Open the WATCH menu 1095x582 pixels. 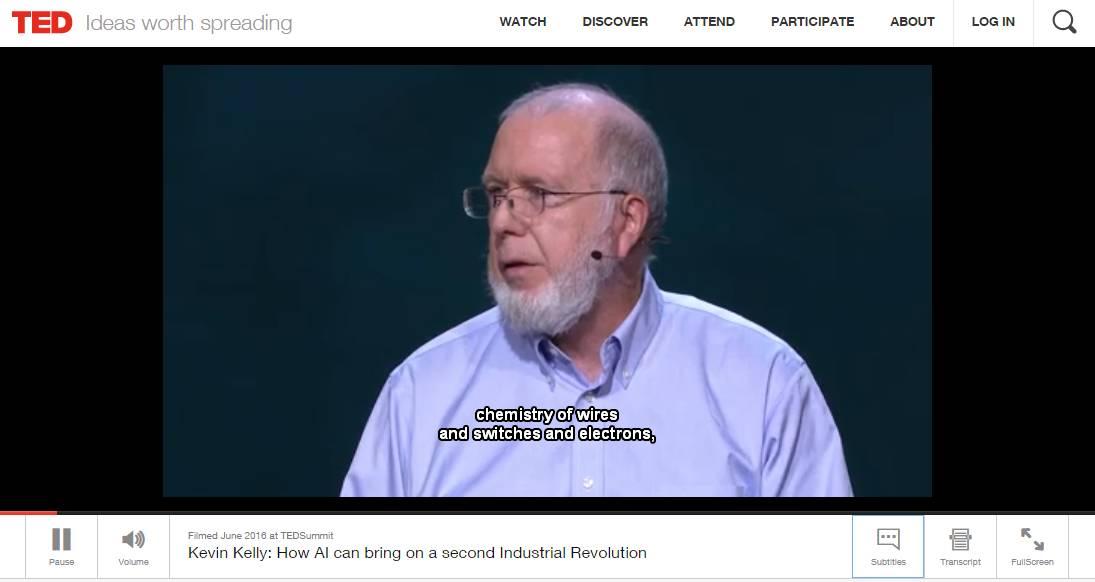coord(522,22)
